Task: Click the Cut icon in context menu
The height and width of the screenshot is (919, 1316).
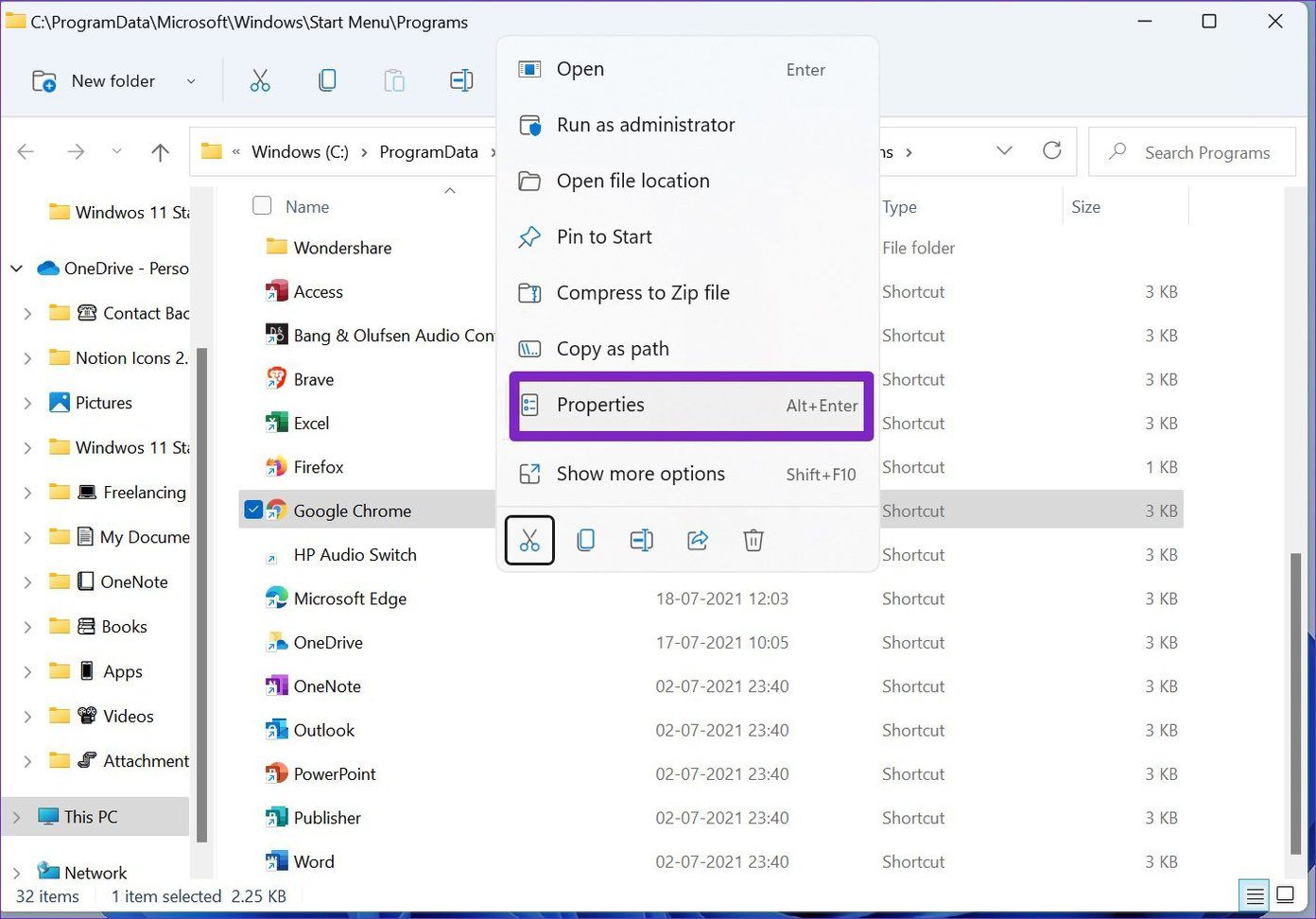Action: (x=529, y=540)
